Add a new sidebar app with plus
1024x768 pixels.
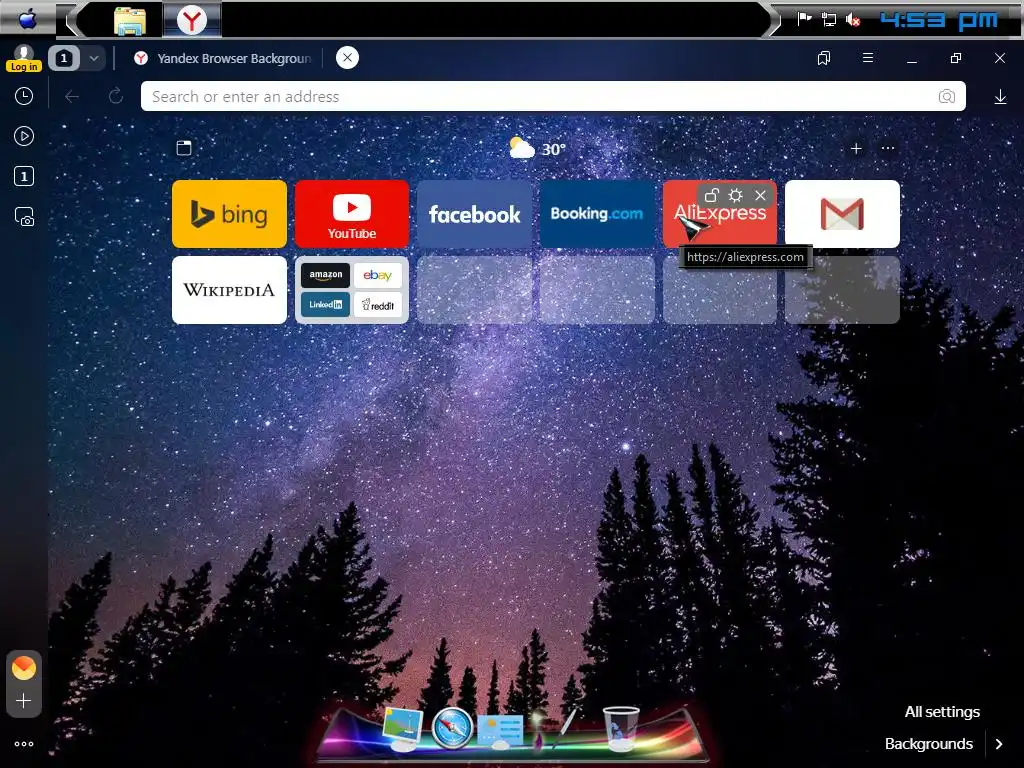click(24, 701)
